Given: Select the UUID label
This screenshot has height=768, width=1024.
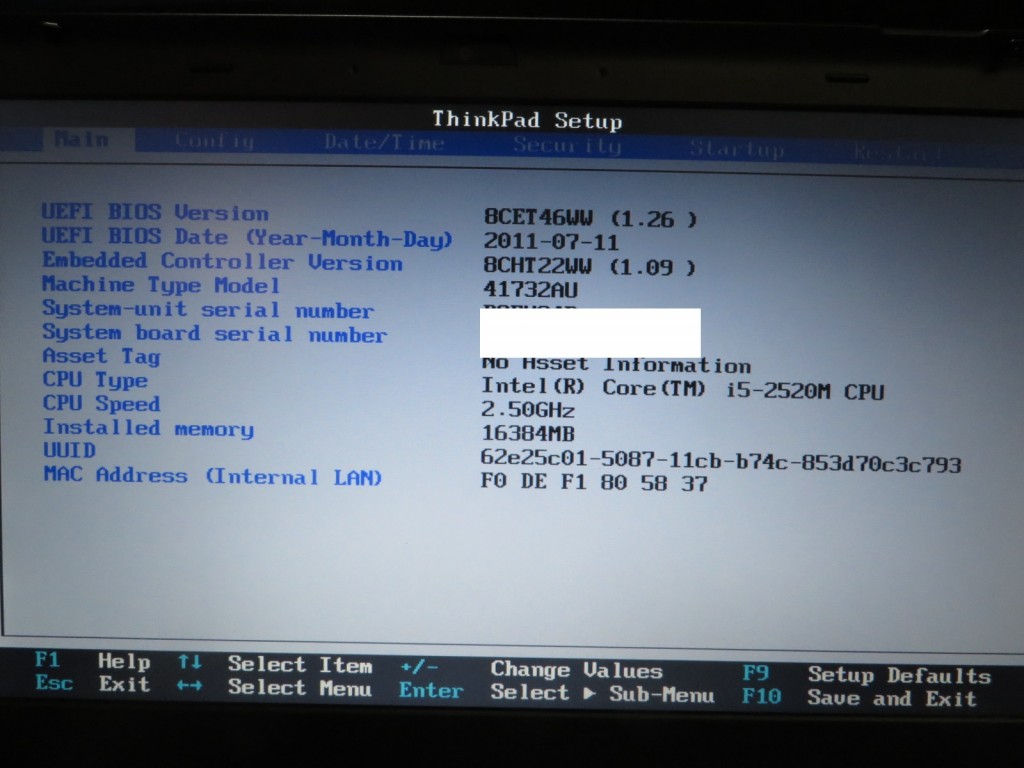Looking at the screenshot, I should (69, 450).
